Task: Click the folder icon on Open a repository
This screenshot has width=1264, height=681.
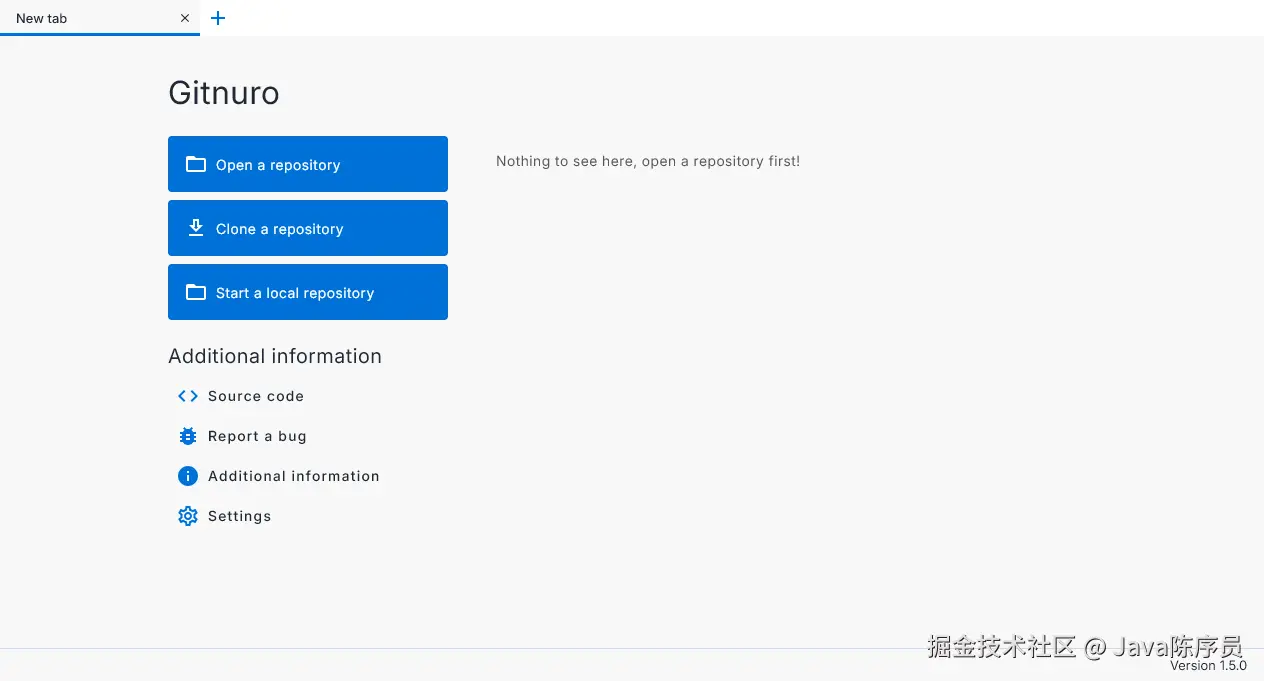Action: pos(196,164)
